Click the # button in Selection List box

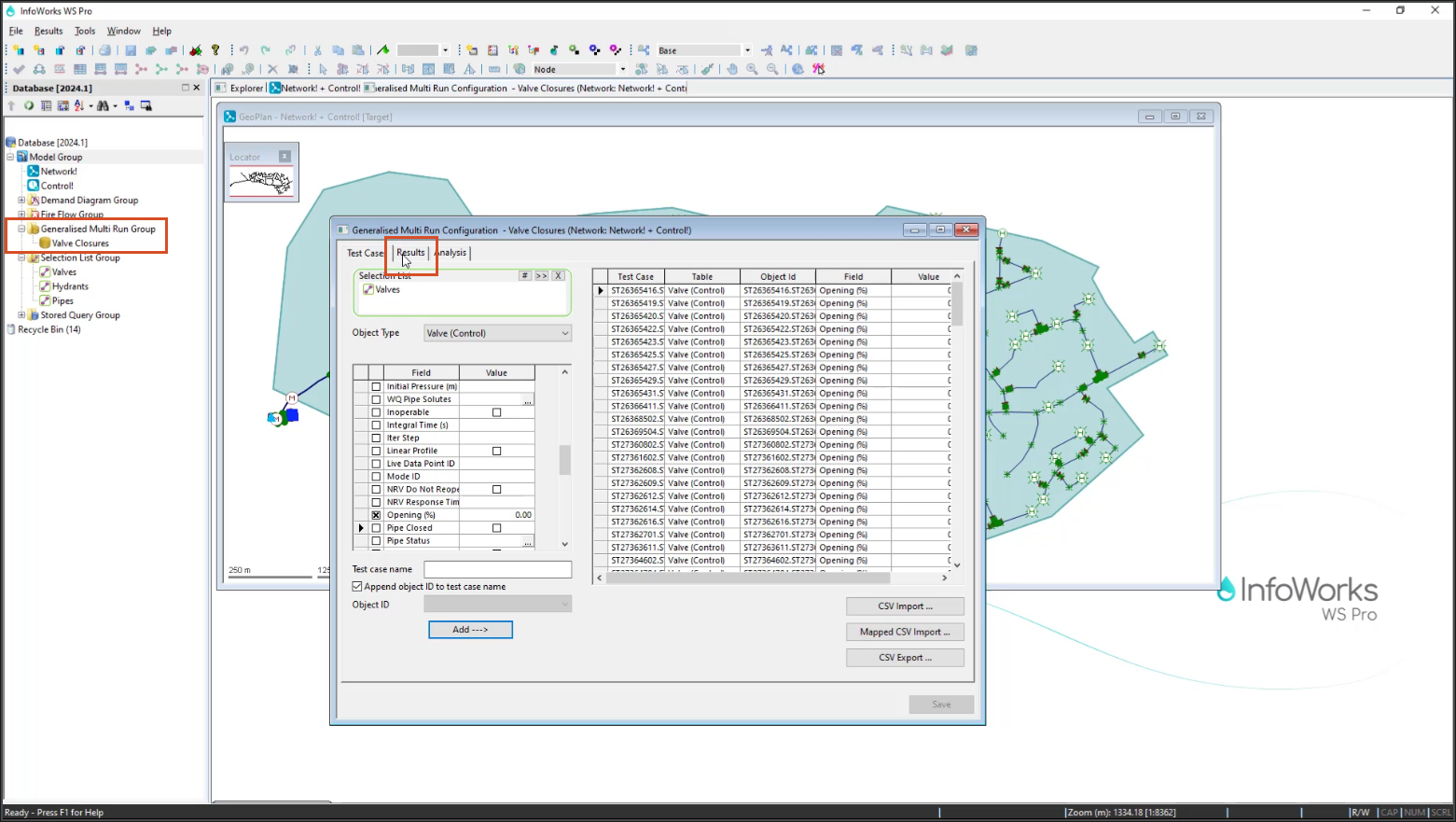[x=525, y=276]
